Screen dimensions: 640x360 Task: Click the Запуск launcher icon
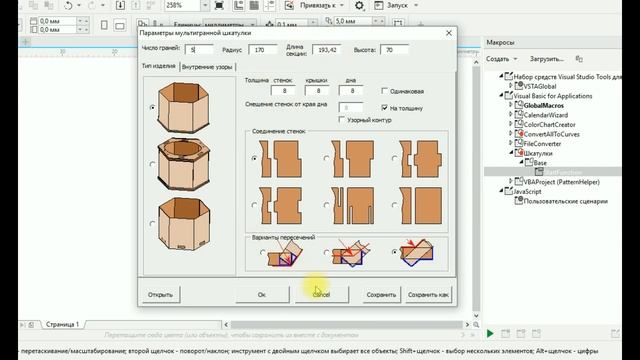pyautogui.click(x=378, y=5)
